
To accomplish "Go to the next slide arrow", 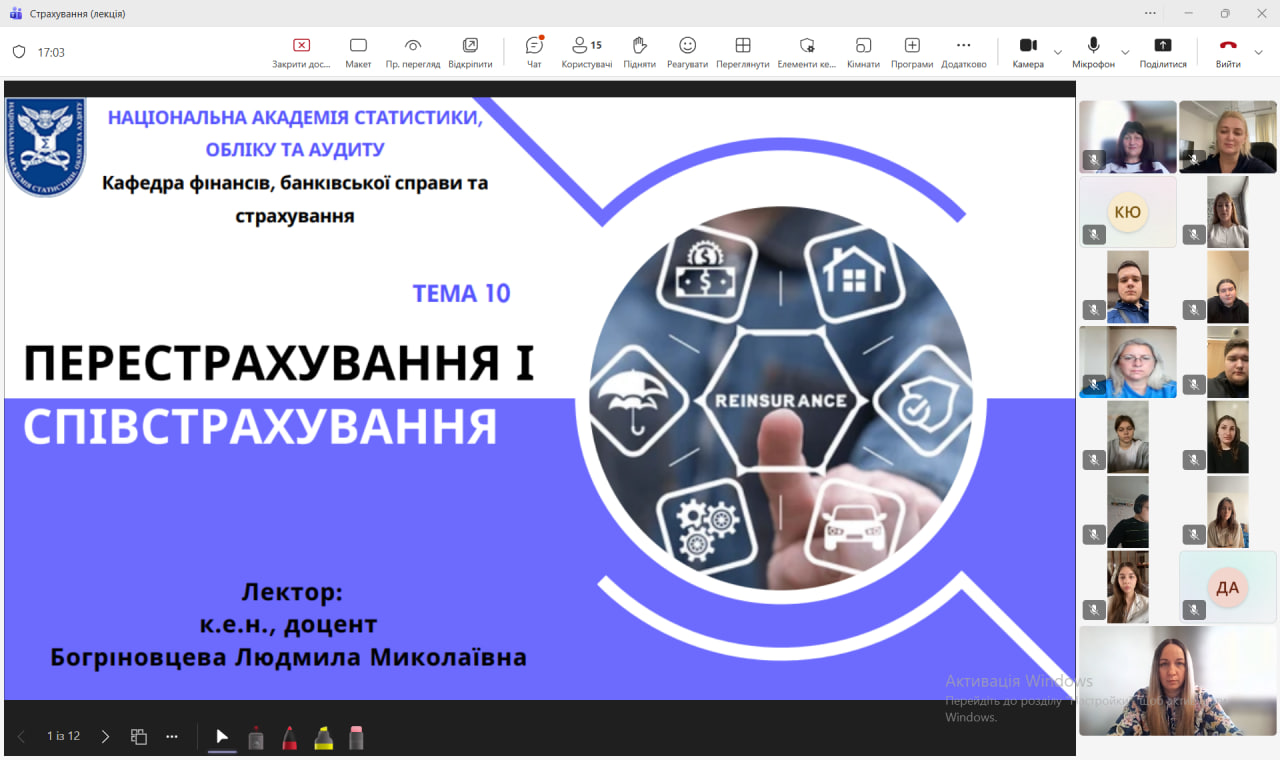I will click(105, 737).
